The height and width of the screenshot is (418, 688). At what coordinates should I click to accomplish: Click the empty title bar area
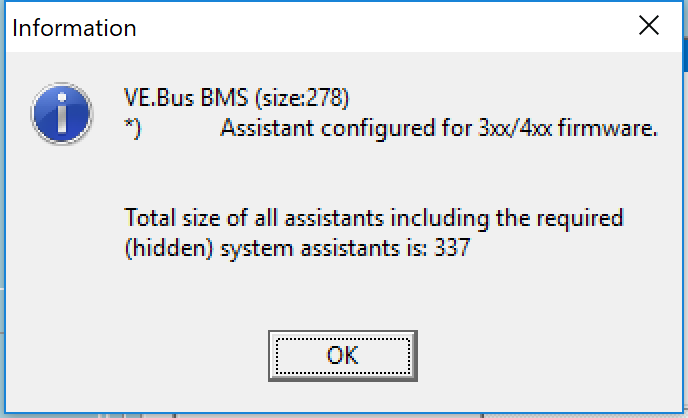click(382, 27)
